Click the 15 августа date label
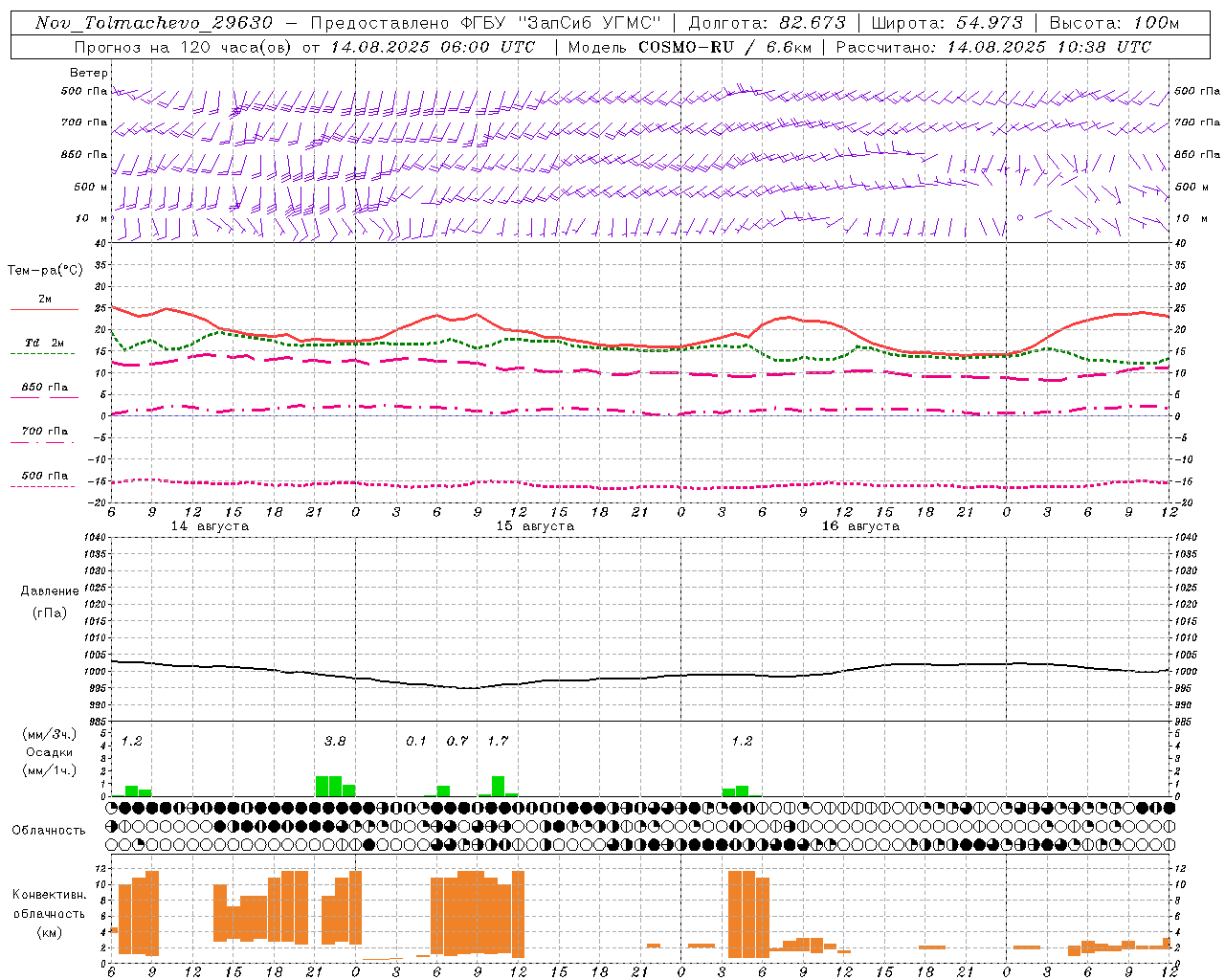The height and width of the screenshot is (980, 1225). 535,526
